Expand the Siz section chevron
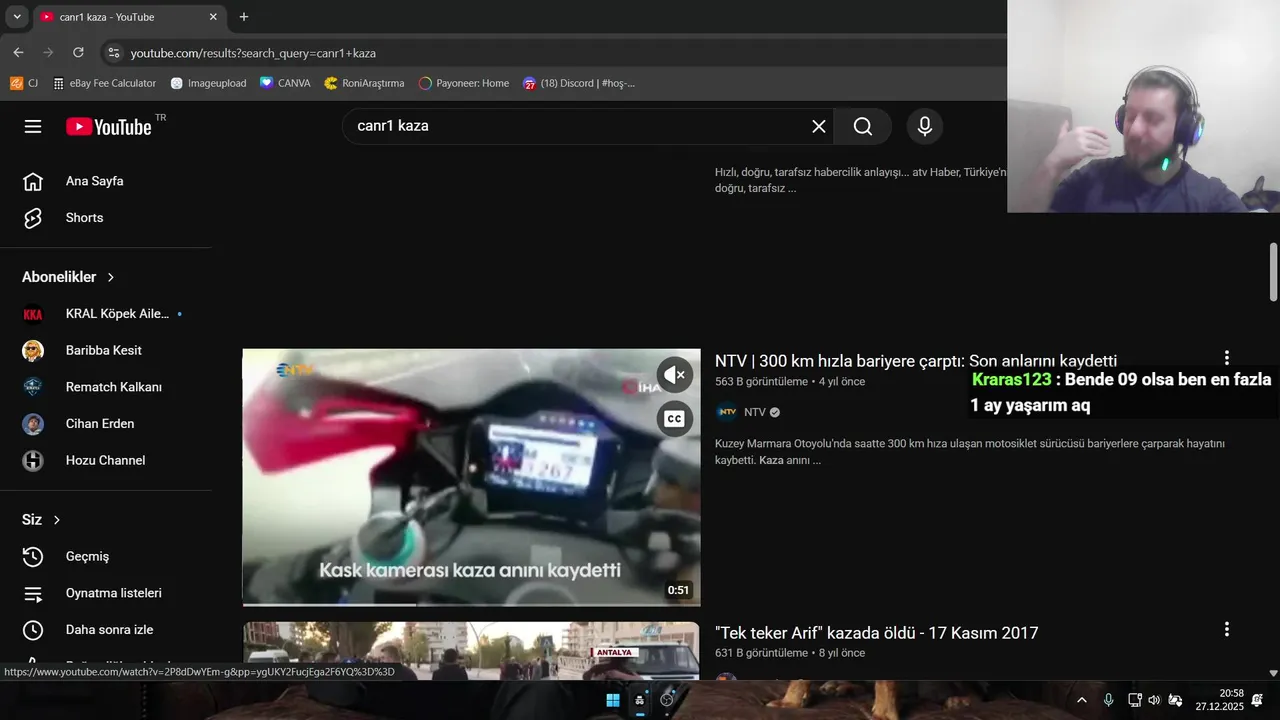Viewport: 1280px width, 720px height. [x=57, y=520]
